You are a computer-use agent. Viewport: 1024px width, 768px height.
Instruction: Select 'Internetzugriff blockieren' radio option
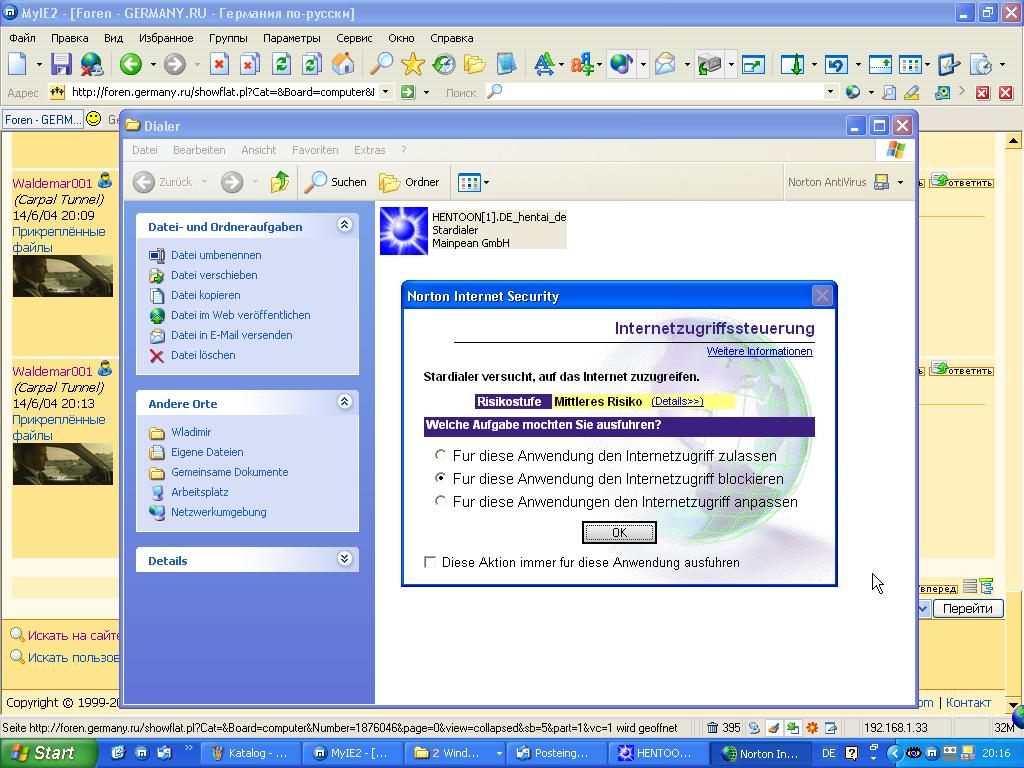(441, 478)
